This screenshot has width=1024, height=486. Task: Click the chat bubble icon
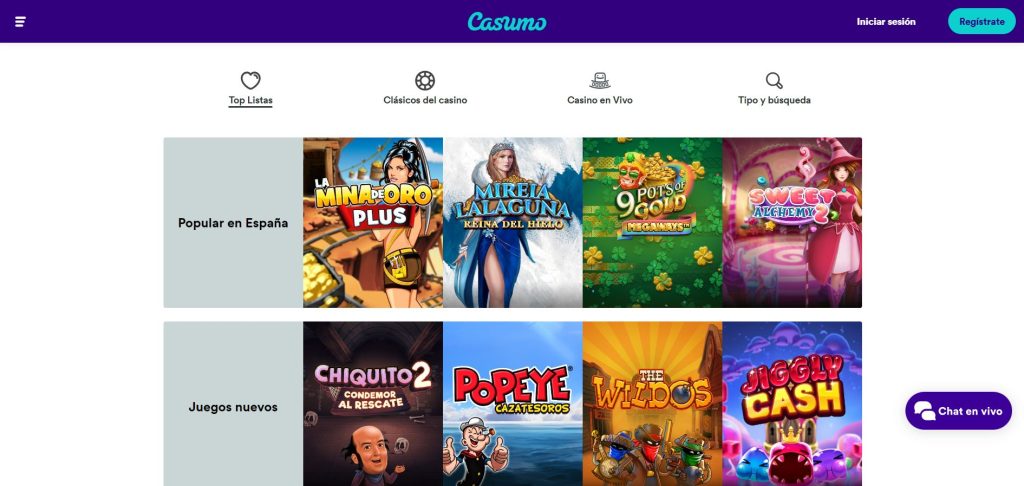click(x=924, y=411)
